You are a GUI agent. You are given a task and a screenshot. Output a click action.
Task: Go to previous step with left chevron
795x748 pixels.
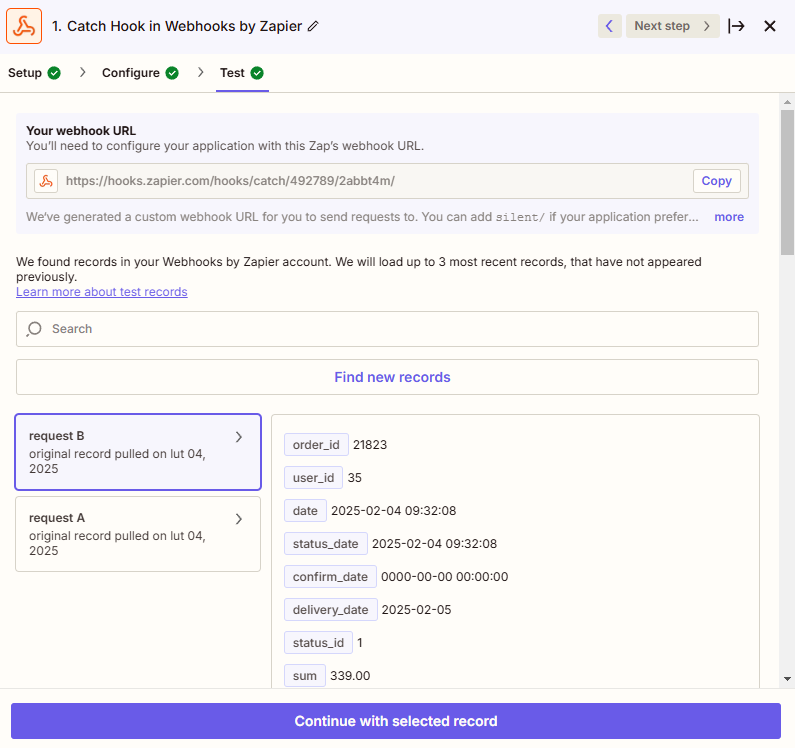609,26
